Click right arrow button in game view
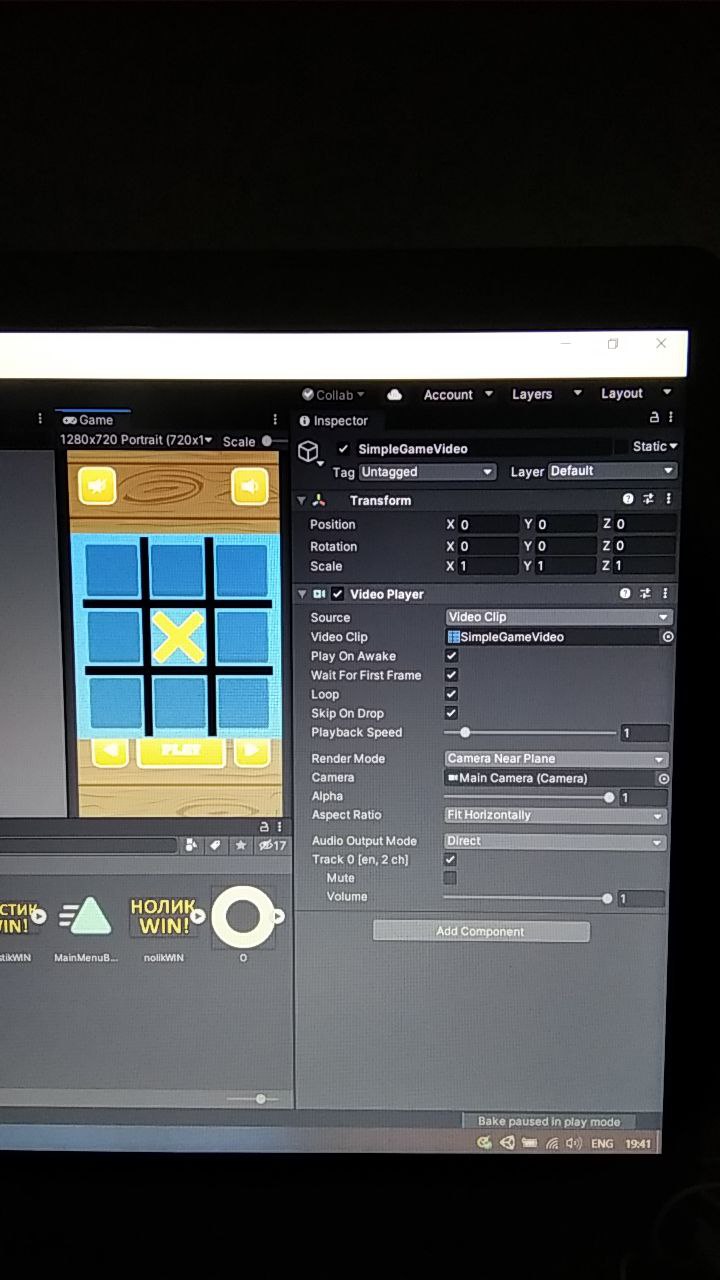720x1280 pixels. click(251, 750)
